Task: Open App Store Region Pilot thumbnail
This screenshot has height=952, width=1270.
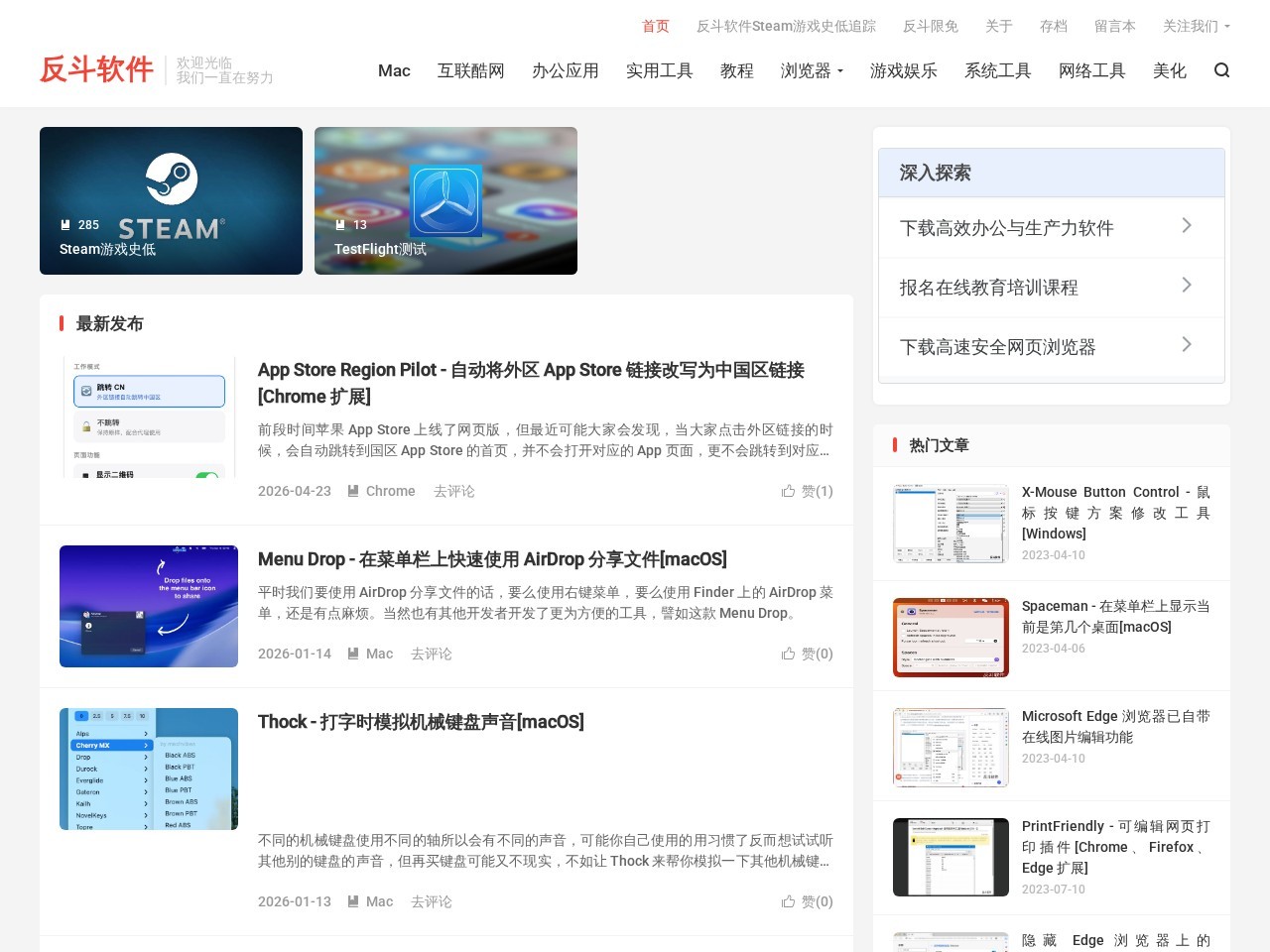Action: coord(149,417)
